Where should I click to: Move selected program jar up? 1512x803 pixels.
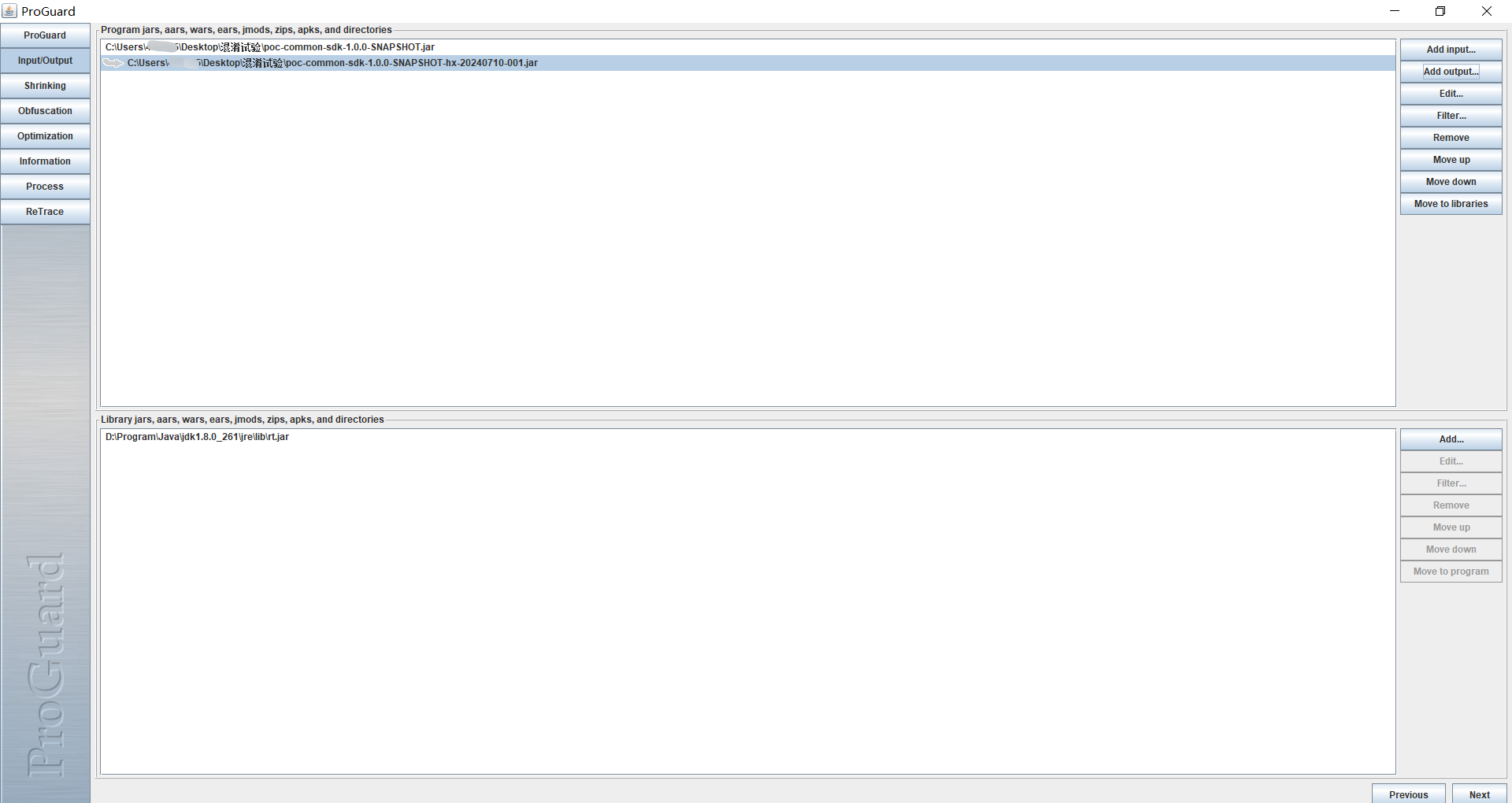(x=1451, y=160)
